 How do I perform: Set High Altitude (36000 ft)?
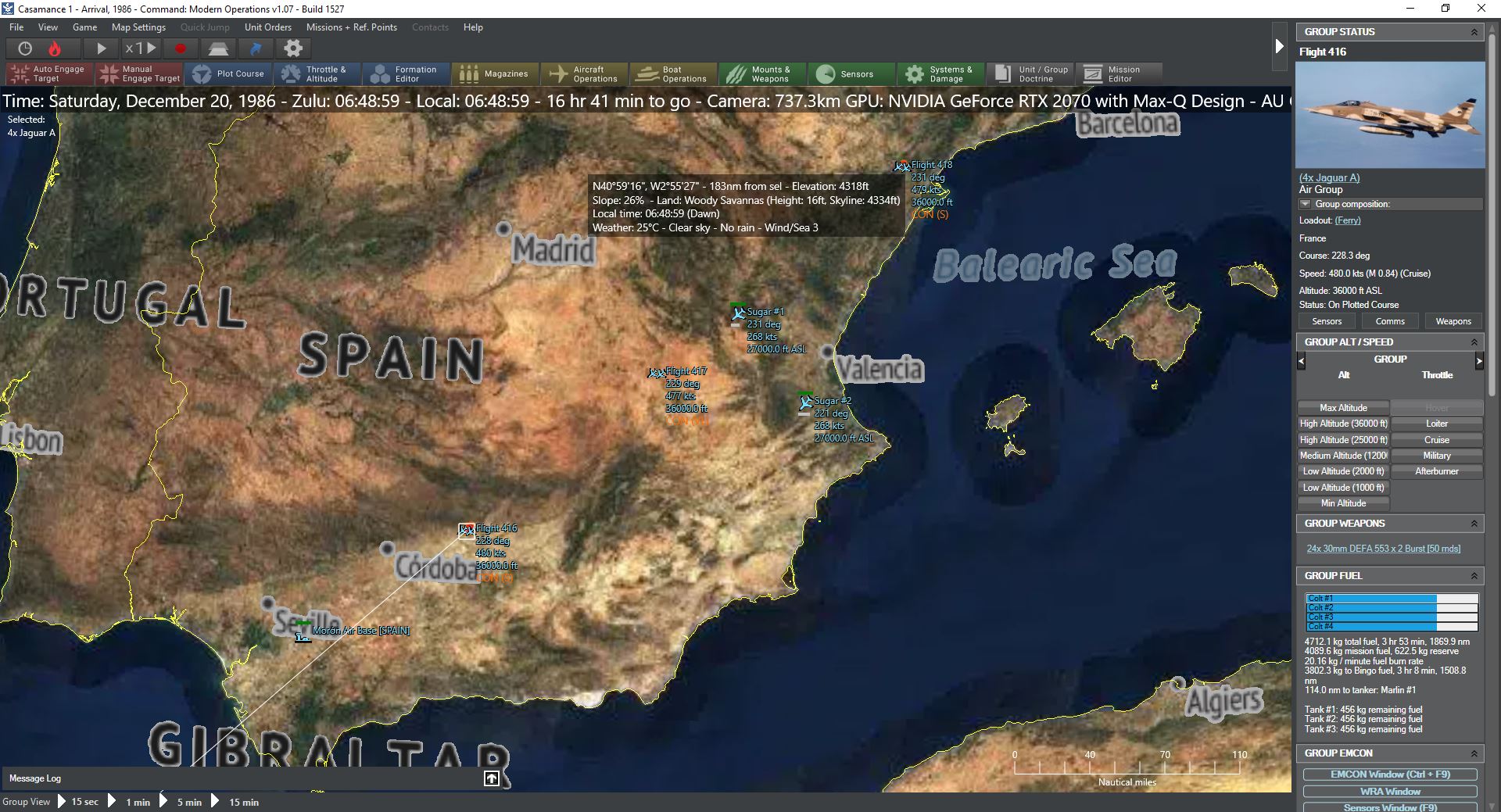coord(1344,424)
